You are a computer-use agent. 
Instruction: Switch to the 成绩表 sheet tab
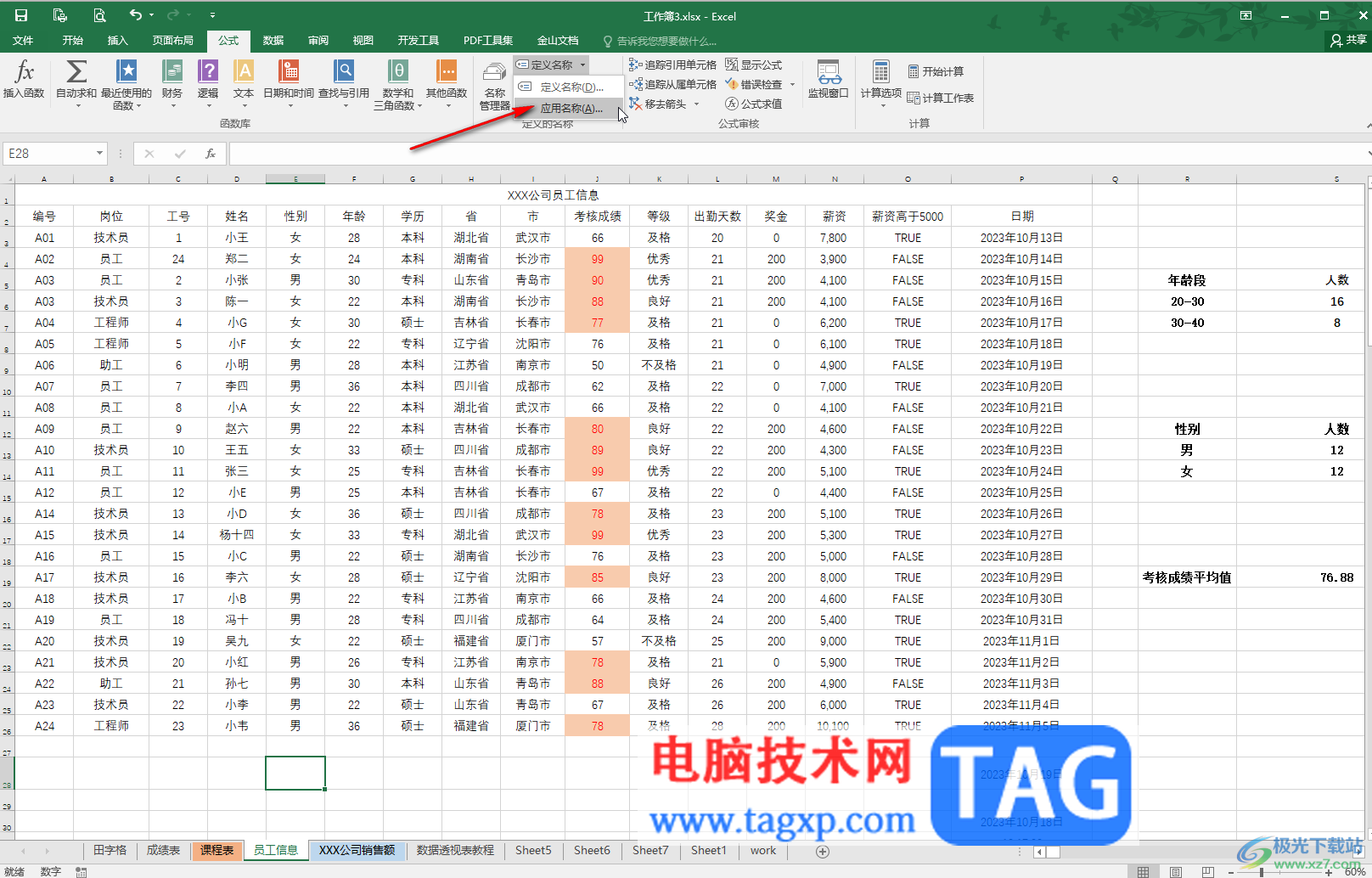163,850
